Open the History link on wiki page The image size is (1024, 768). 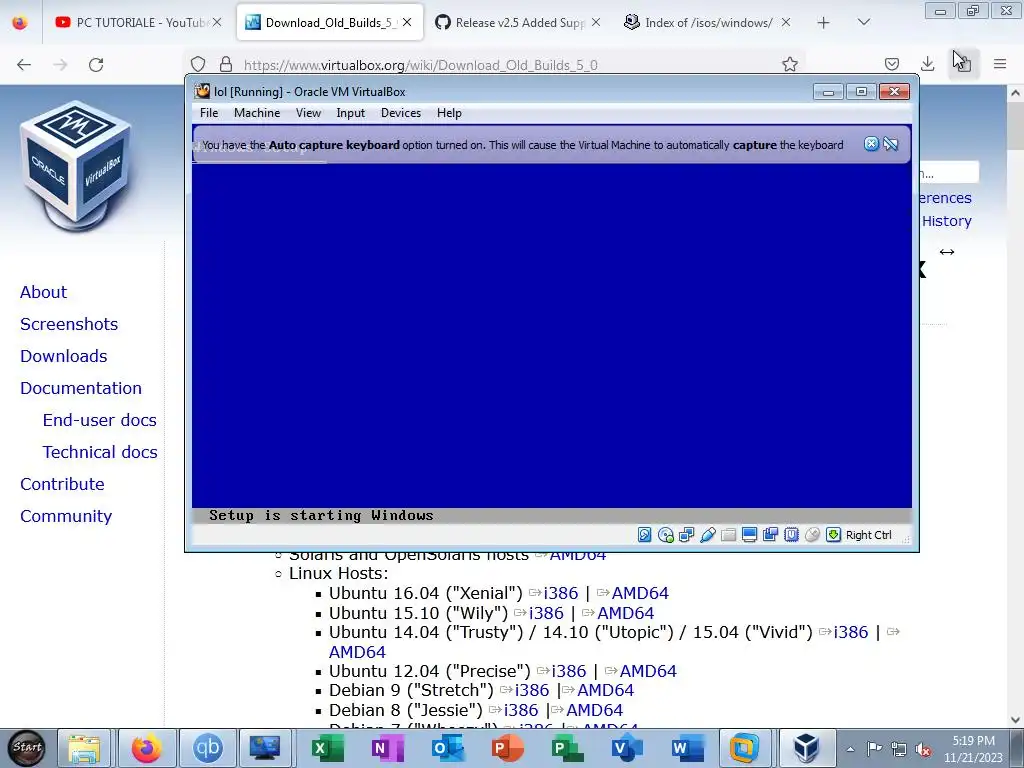point(946,221)
